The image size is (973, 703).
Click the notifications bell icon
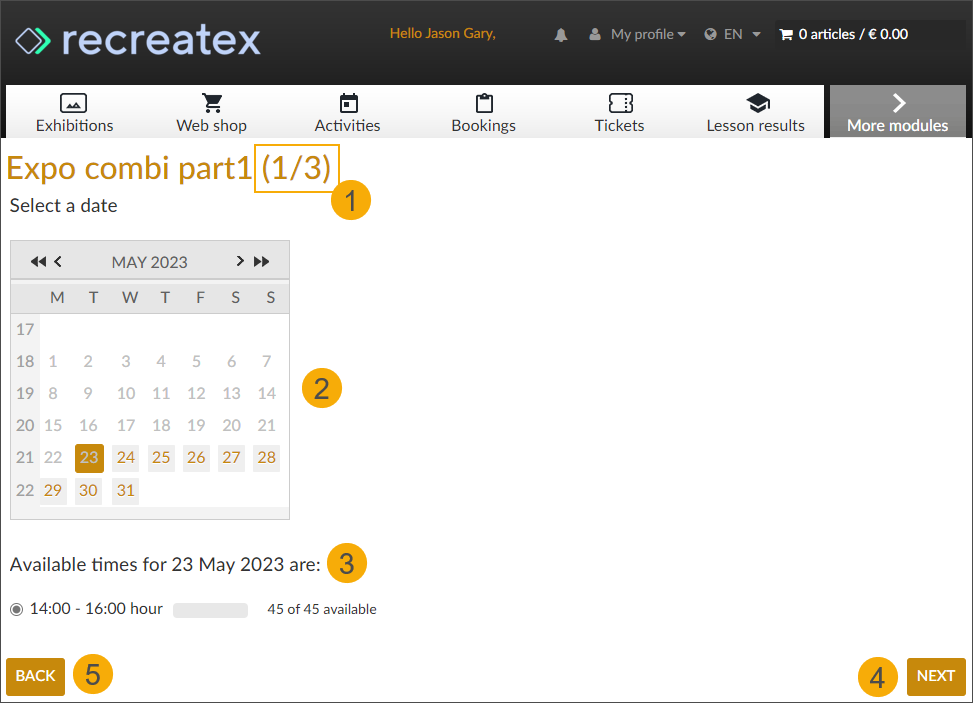coord(561,34)
